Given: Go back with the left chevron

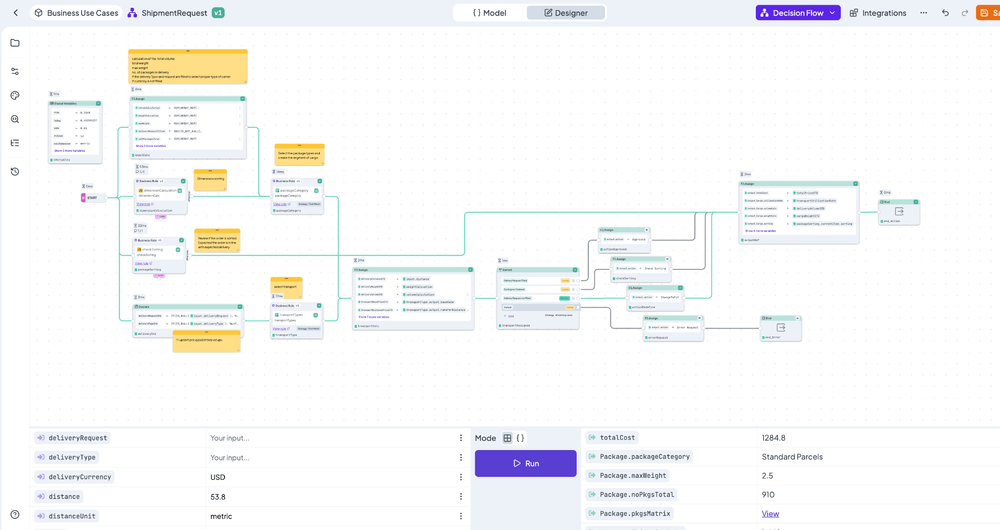Looking at the screenshot, I should [16, 13].
